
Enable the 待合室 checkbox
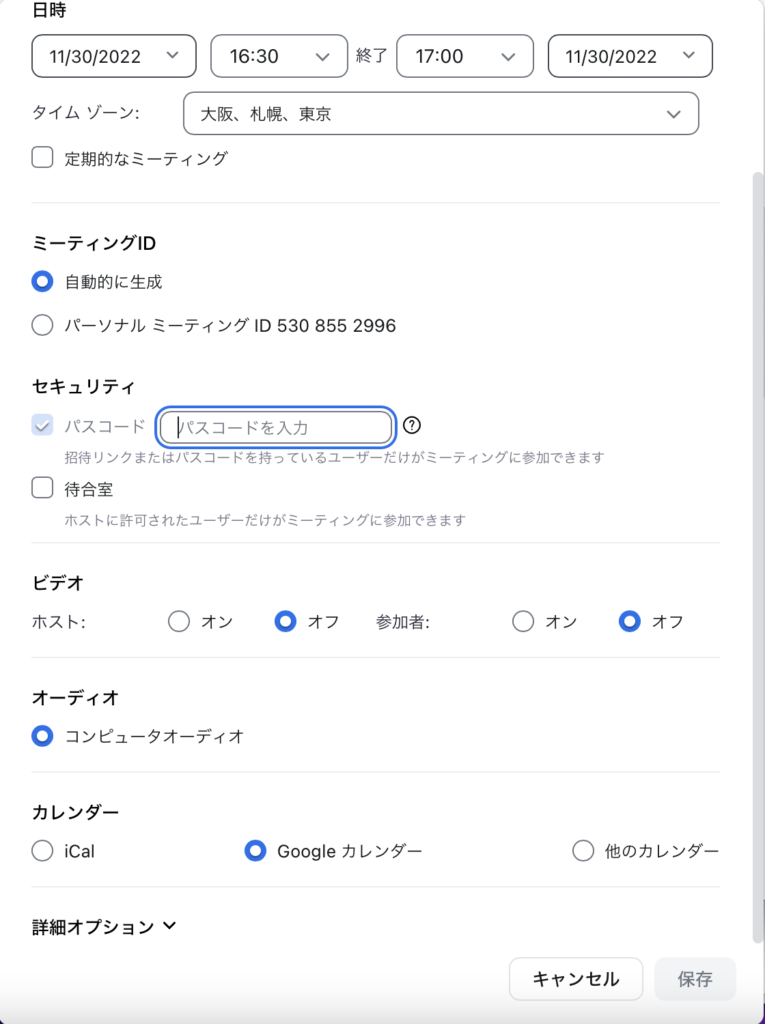tap(42, 488)
